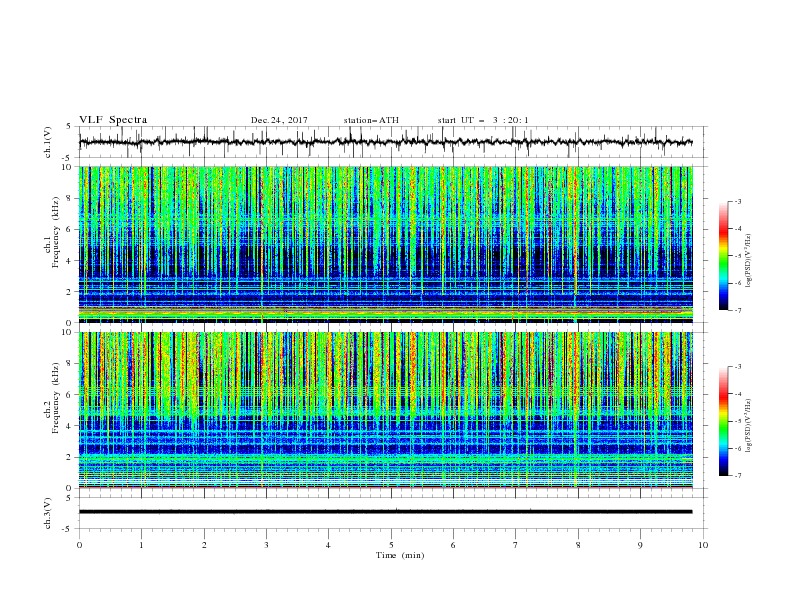Click the "-3" value on ch.2 color bar
The height and width of the screenshot is (612, 792).
pyautogui.click(x=738, y=367)
